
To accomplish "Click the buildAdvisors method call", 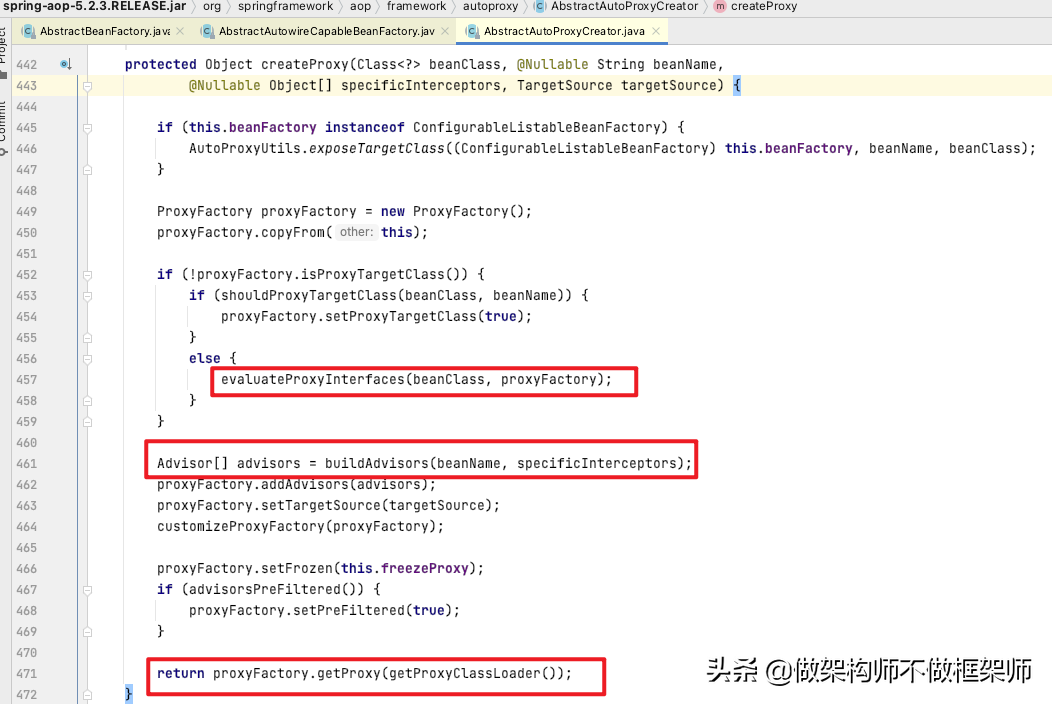I will point(376,463).
